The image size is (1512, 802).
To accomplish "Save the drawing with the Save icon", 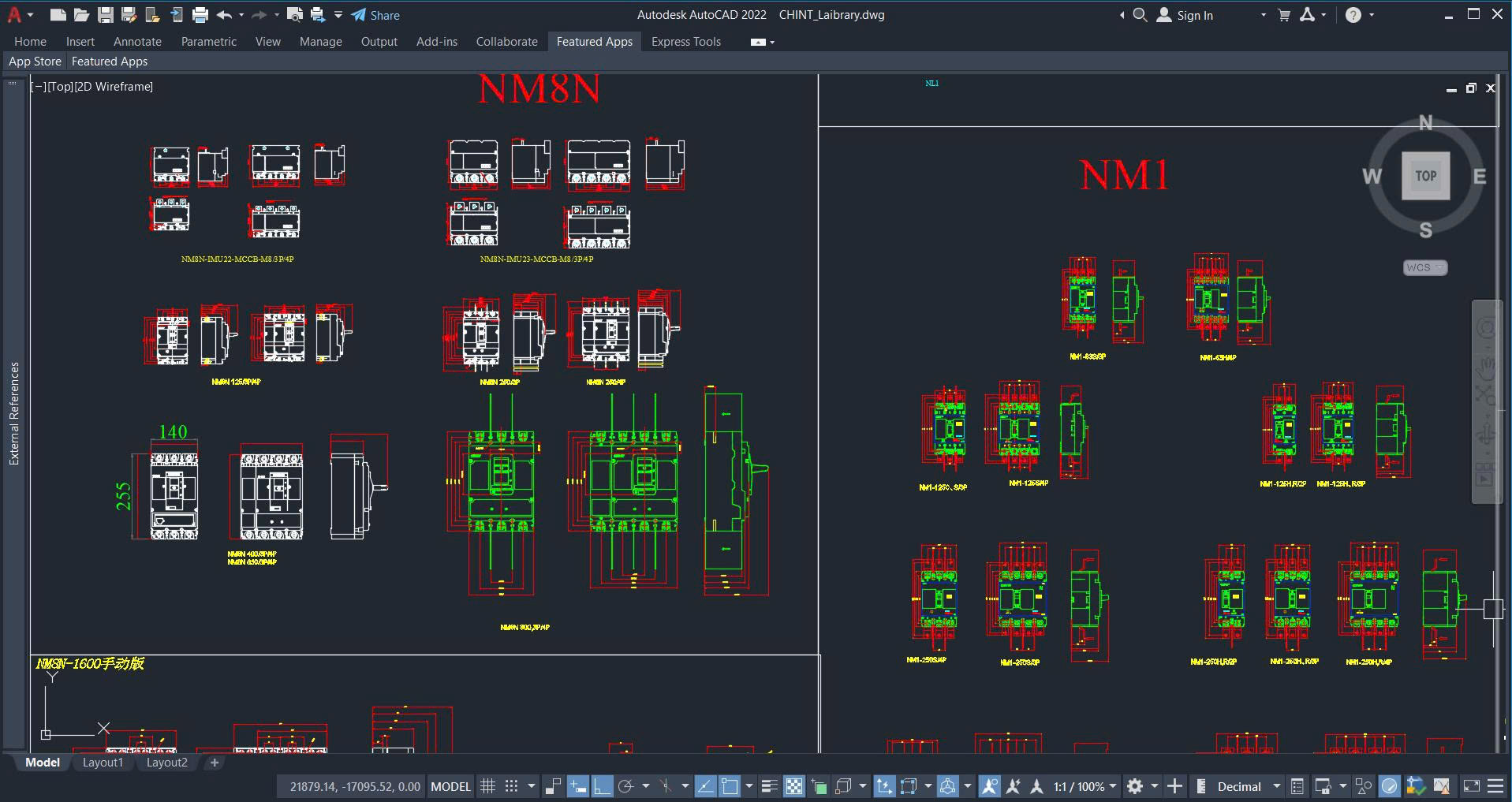I will click(x=105, y=15).
